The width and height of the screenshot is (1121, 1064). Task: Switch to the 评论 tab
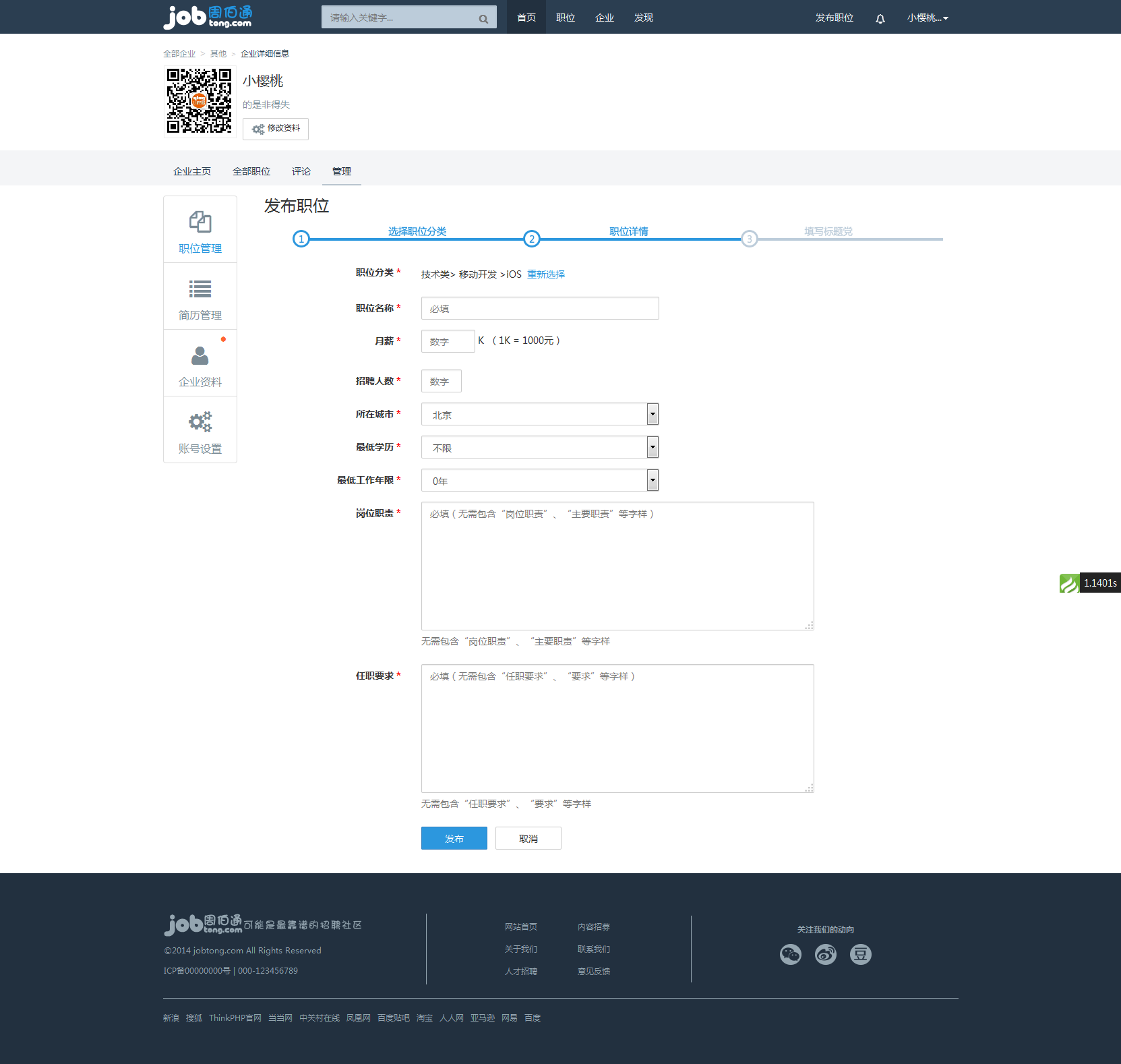click(x=301, y=171)
